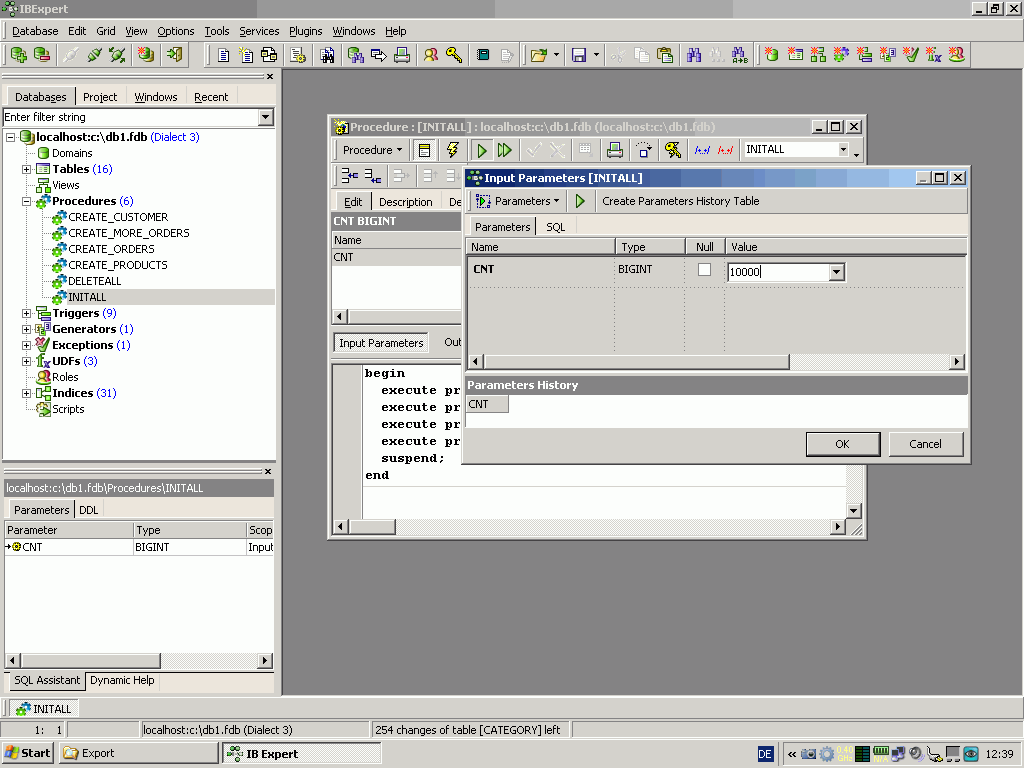Image resolution: width=1024 pixels, height=768 pixels.
Task: Open the Database menu
Action: (x=35, y=31)
